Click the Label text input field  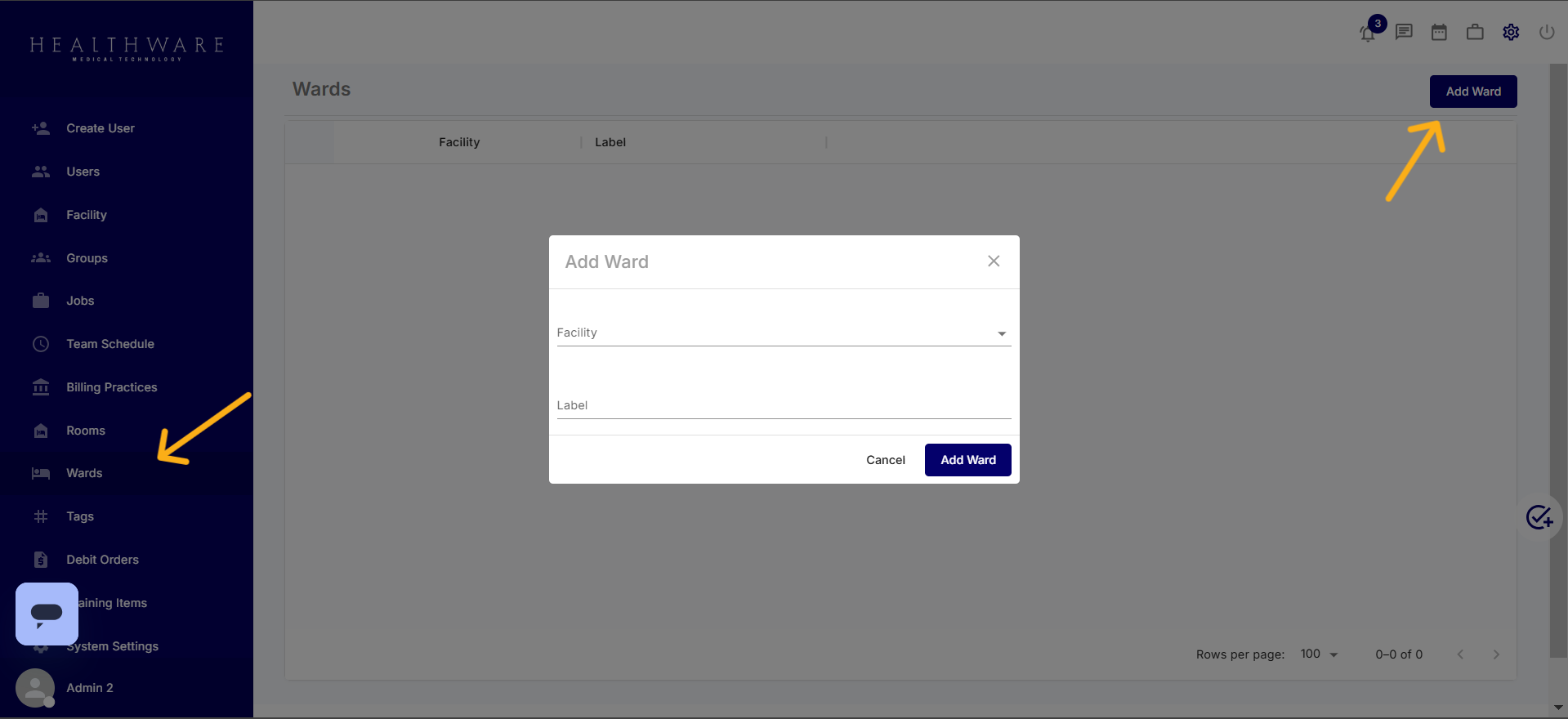click(783, 406)
